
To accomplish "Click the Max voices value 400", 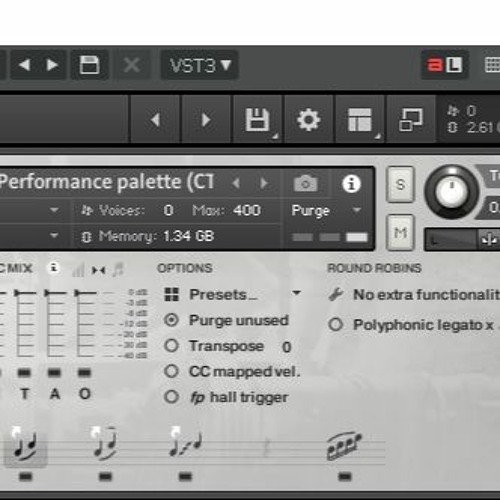I will [247, 210].
